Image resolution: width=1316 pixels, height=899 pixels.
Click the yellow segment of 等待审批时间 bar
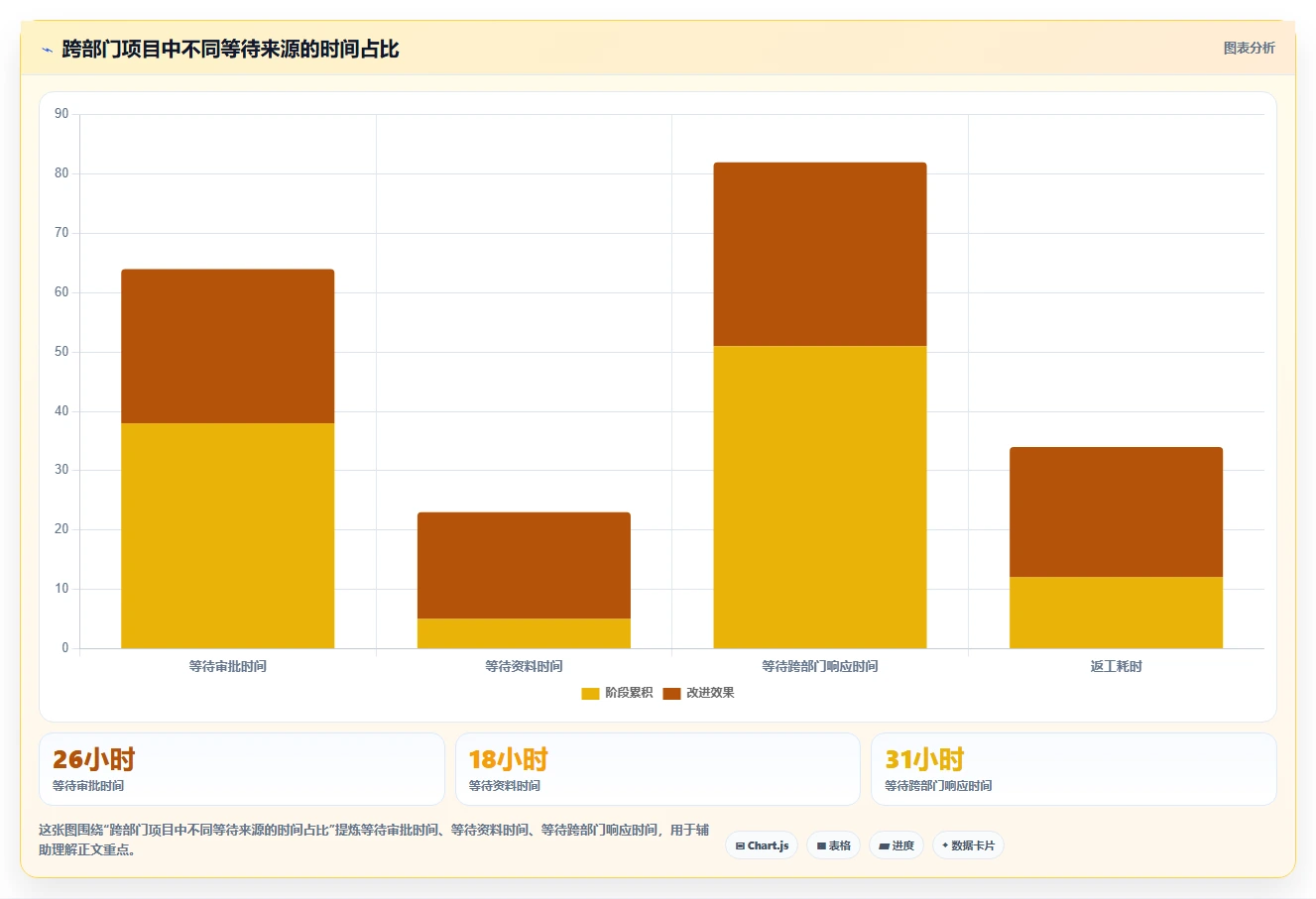pyautogui.click(x=227, y=536)
